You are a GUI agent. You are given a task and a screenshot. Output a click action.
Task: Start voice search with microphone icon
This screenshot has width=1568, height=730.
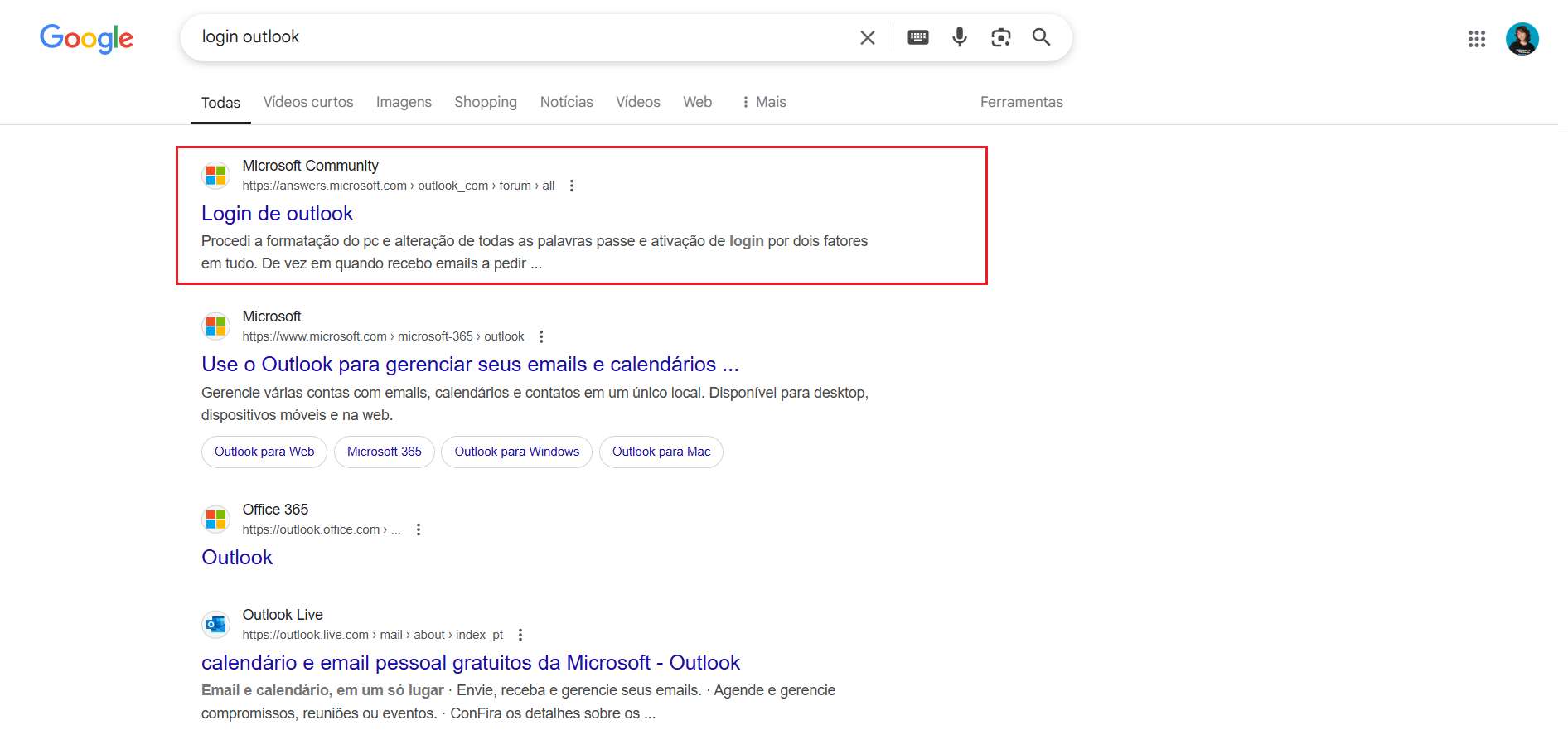(x=960, y=37)
